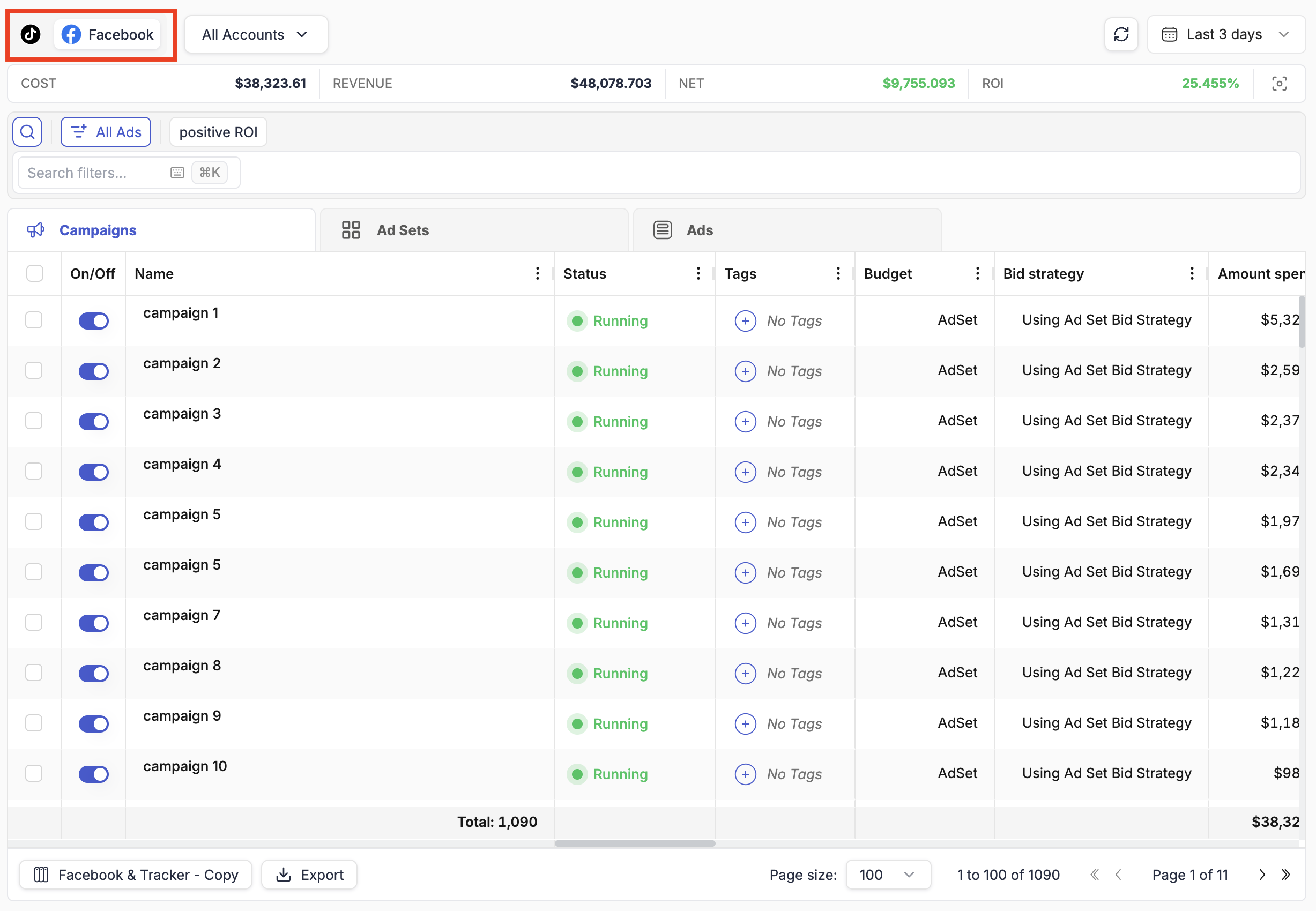Apply the positive ROI filter
The width and height of the screenshot is (1316, 911).
point(218,132)
